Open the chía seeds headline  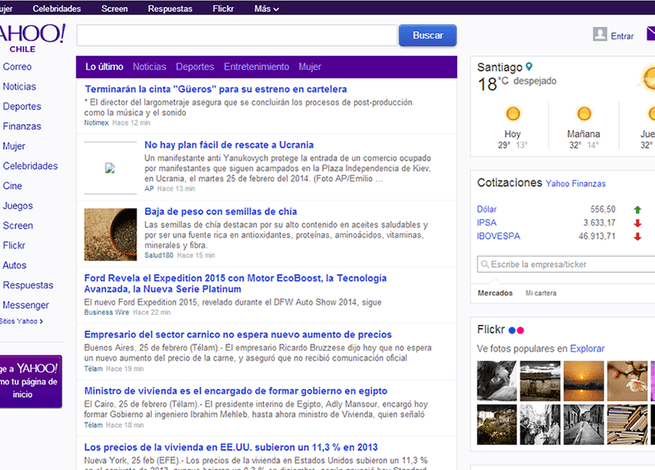coord(221,212)
